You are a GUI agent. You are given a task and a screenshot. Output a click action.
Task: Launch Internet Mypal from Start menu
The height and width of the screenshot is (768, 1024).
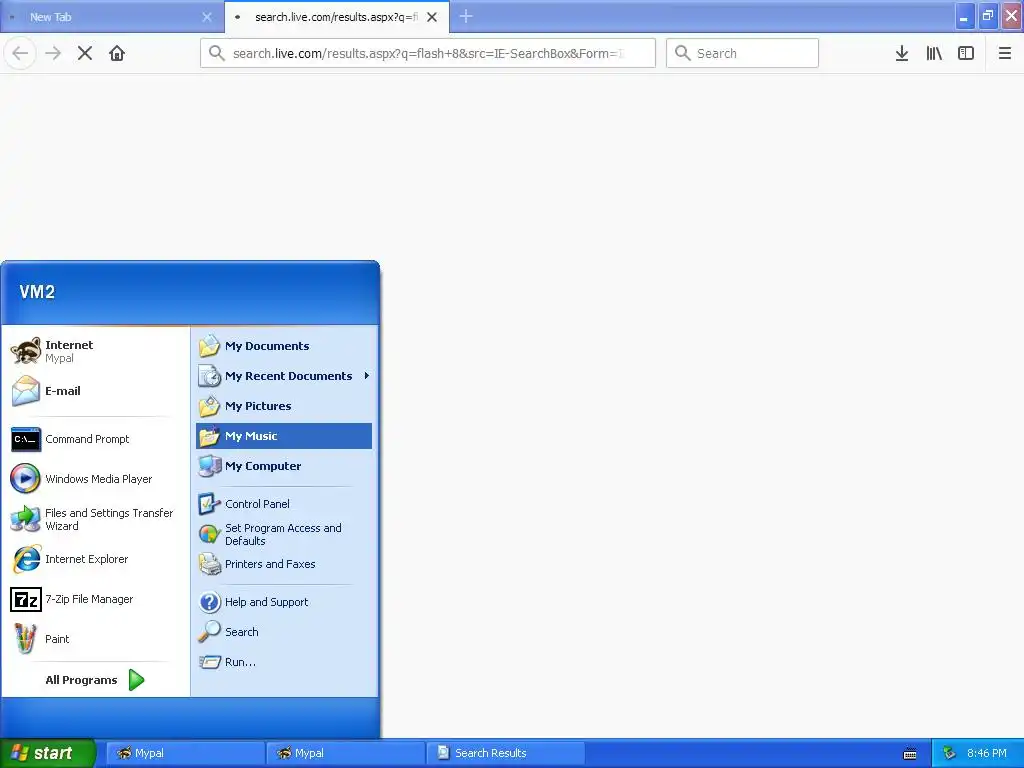pyautogui.click(x=95, y=351)
